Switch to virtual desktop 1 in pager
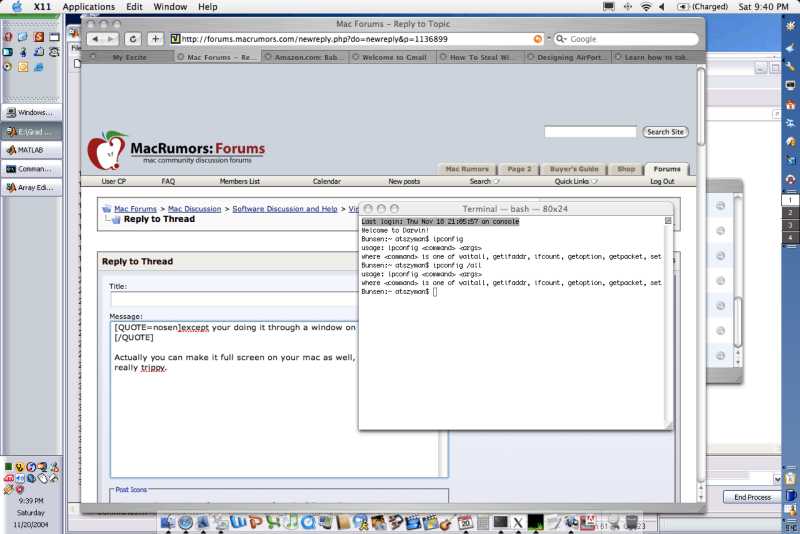 (790, 200)
